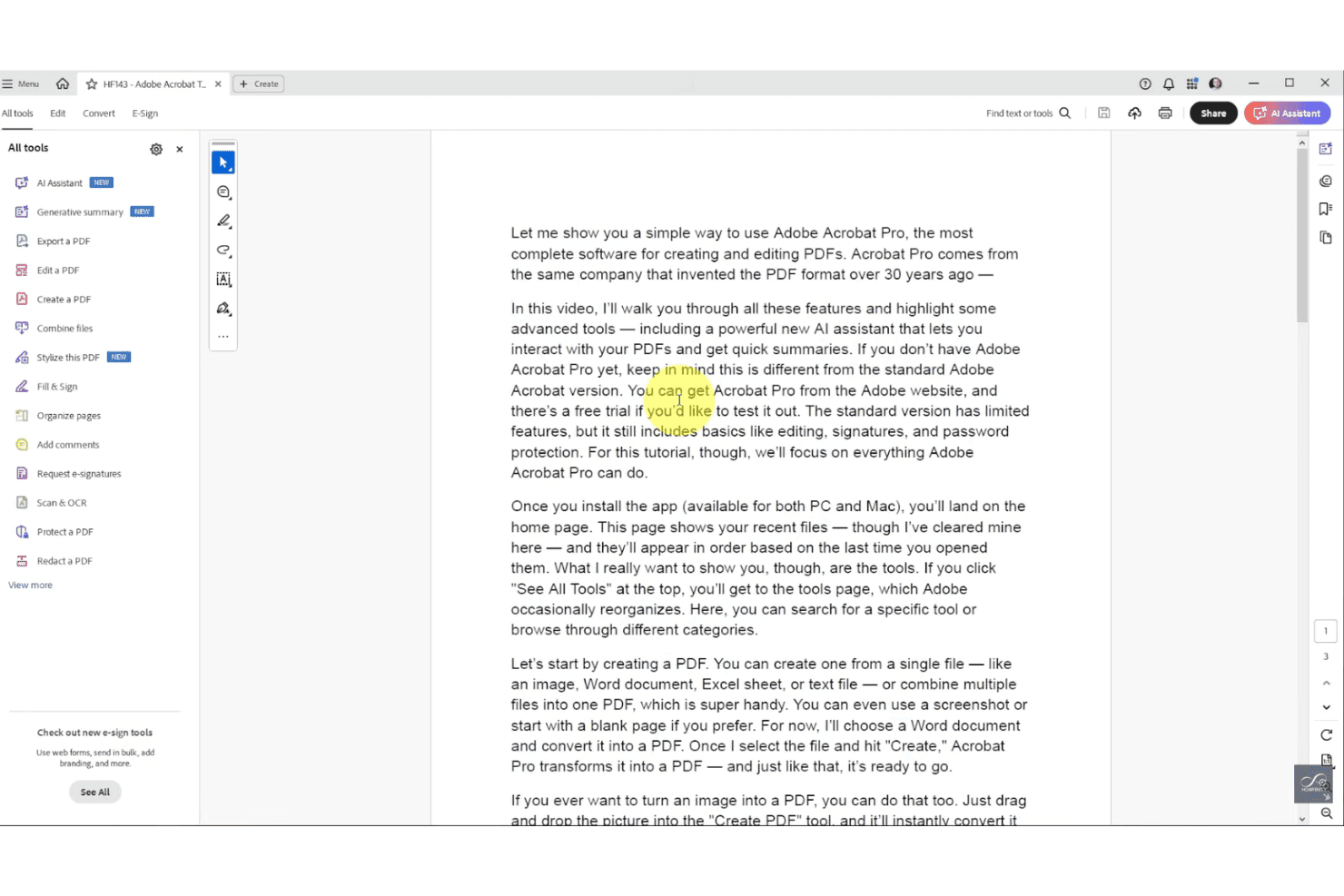Viewport: 1344px width, 896px height.
Task: Open the bookmarks panel in right rail
Action: (x=1326, y=210)
